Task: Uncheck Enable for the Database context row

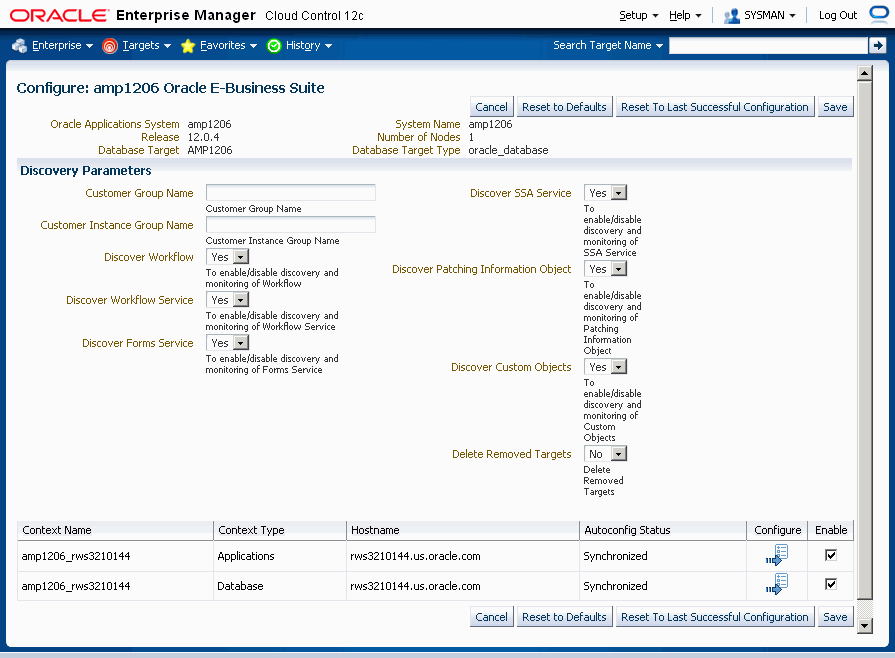Action: tap(831, 584)
